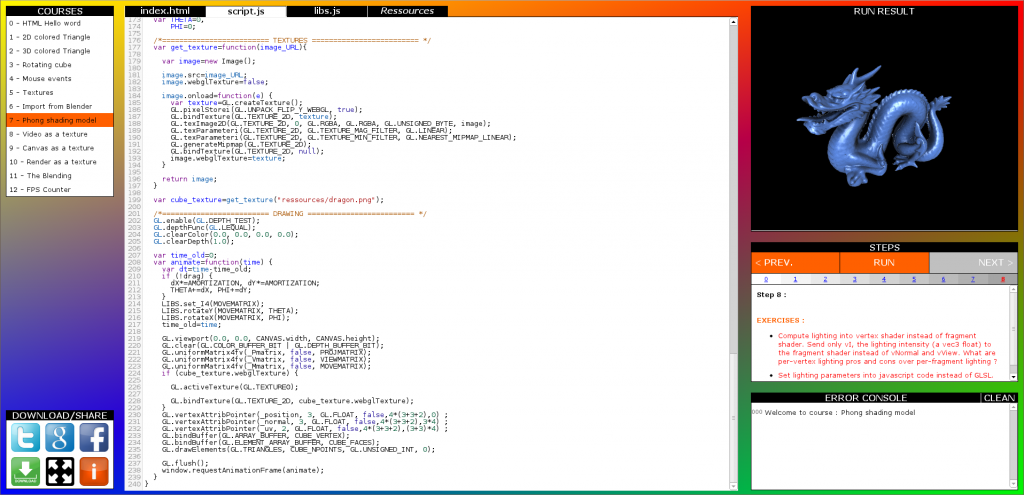
Task: Jump to step 0 link
Action: pos(765,279)
